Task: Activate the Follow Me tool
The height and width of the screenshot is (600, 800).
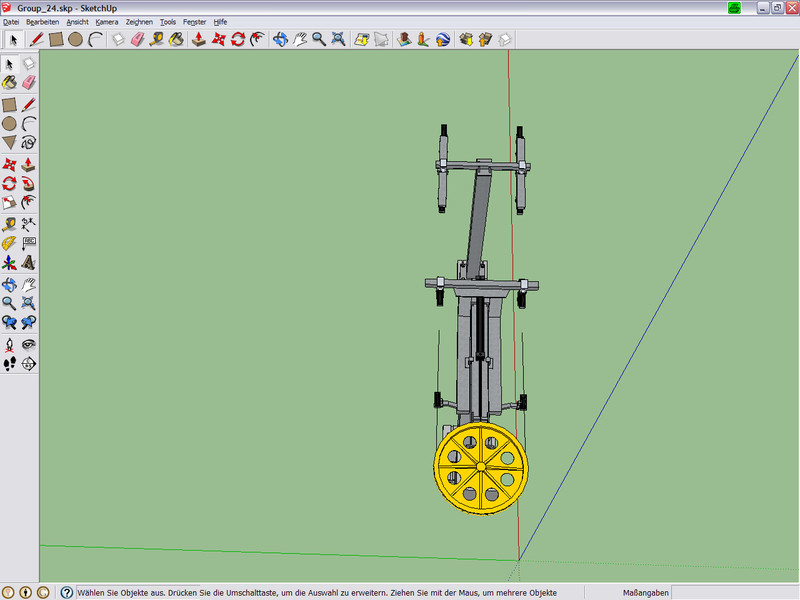Action: (29, 184)
